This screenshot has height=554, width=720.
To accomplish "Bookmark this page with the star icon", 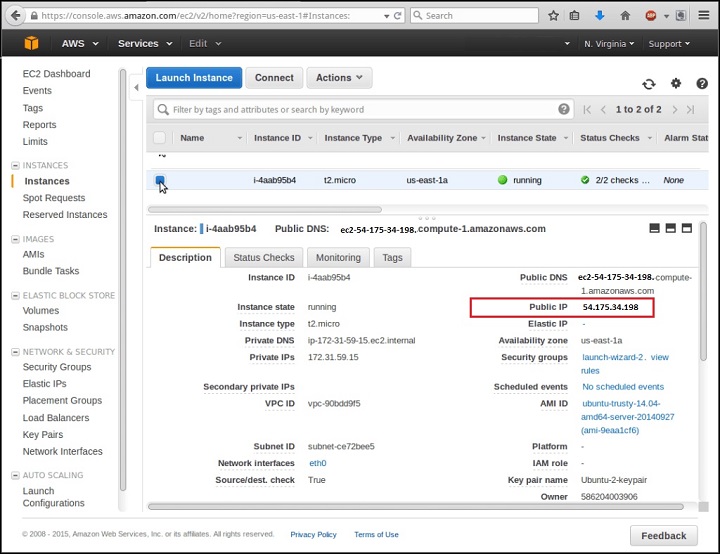I will (x=553, y=16).
